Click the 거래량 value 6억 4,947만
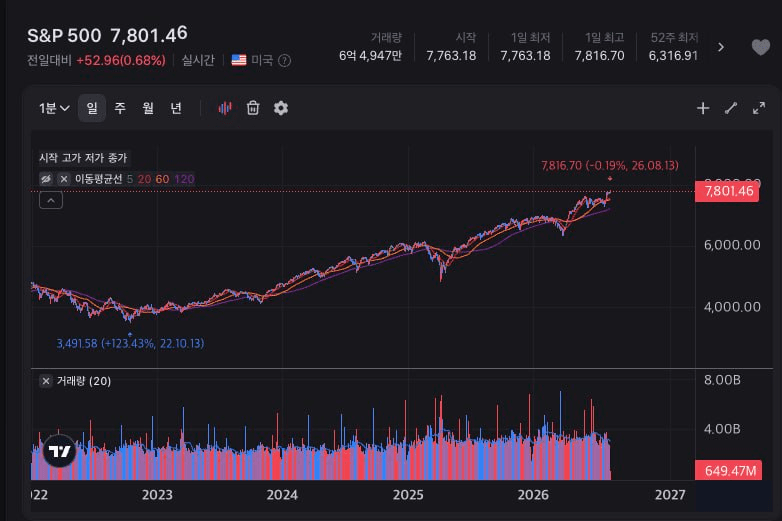Viewport: 782px width, 521px height. [x=370, y=56]
